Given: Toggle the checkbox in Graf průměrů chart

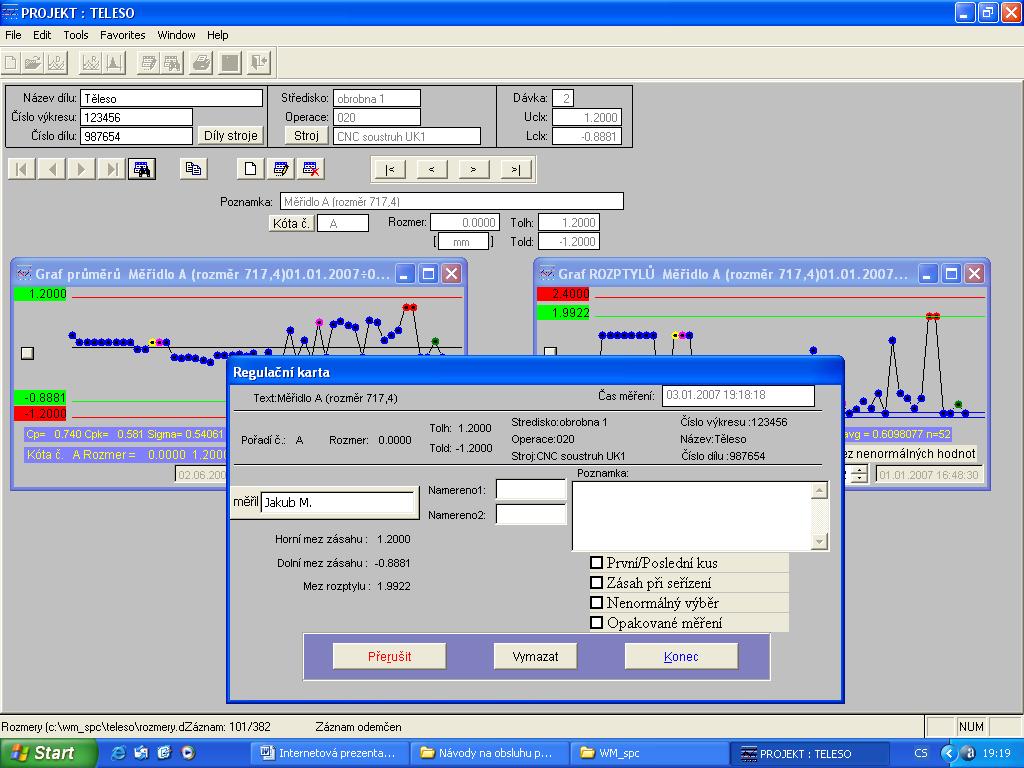Looking at the screenshot, I should [x=27, y=353].
